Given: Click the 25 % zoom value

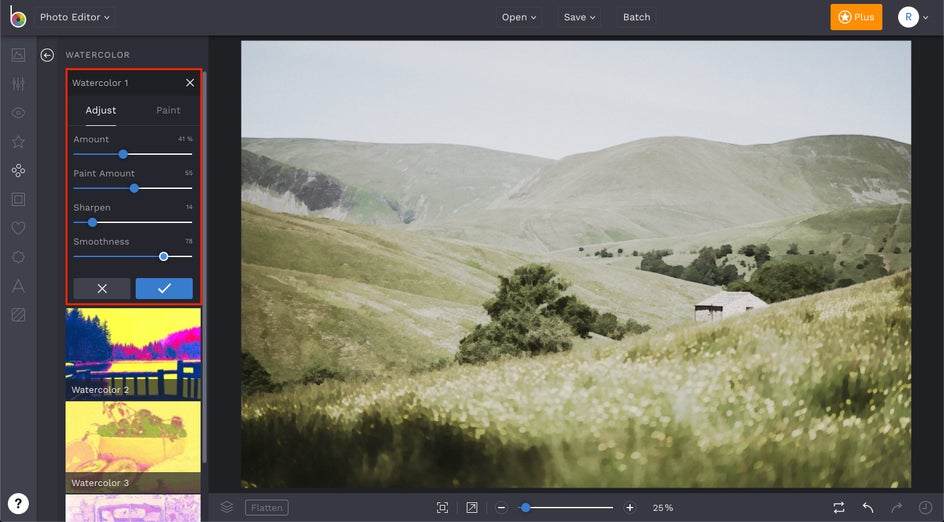Looking at the screenshot, I should (x=663, y=508).
